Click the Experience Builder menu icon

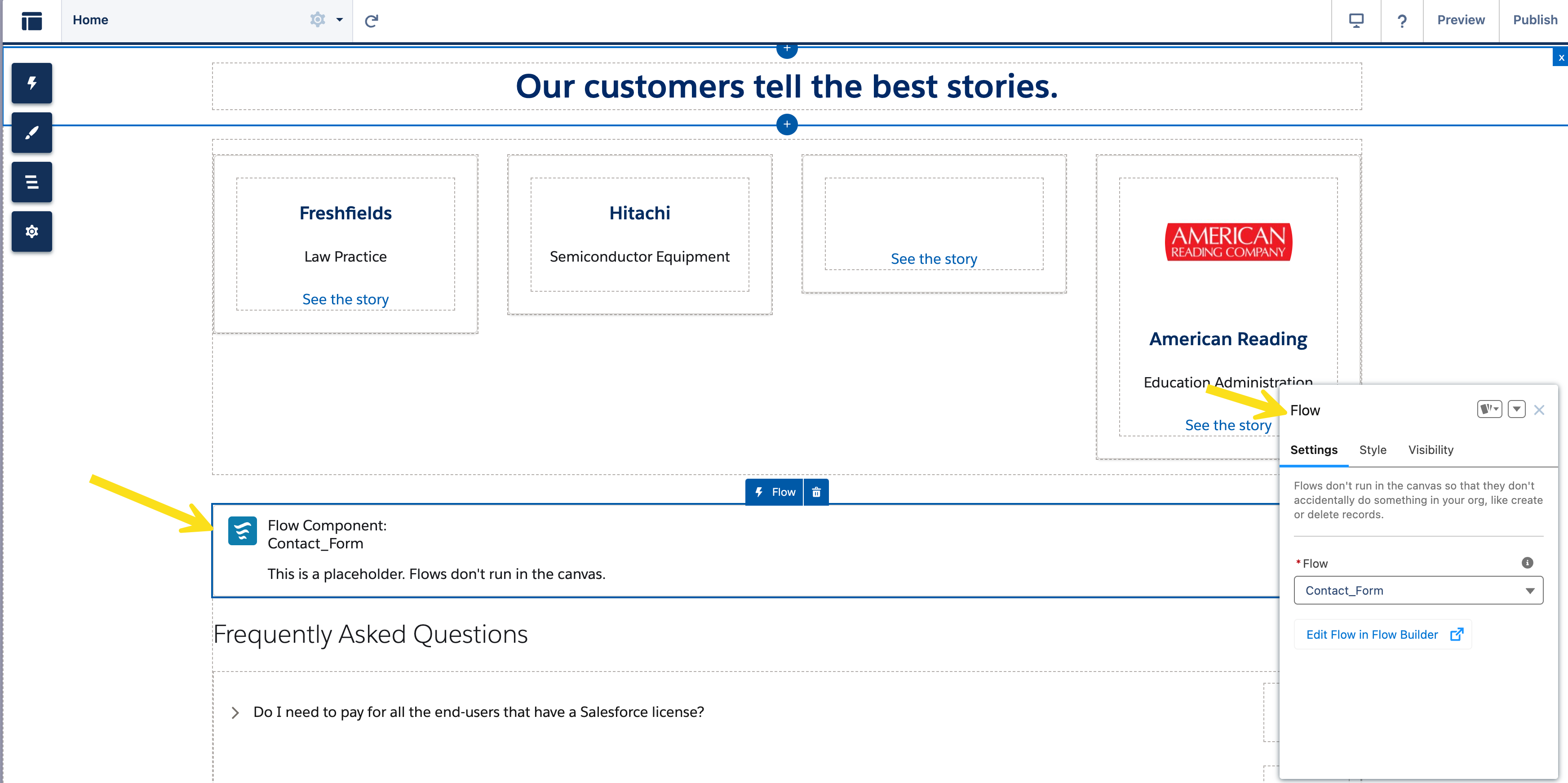[31, 21]
